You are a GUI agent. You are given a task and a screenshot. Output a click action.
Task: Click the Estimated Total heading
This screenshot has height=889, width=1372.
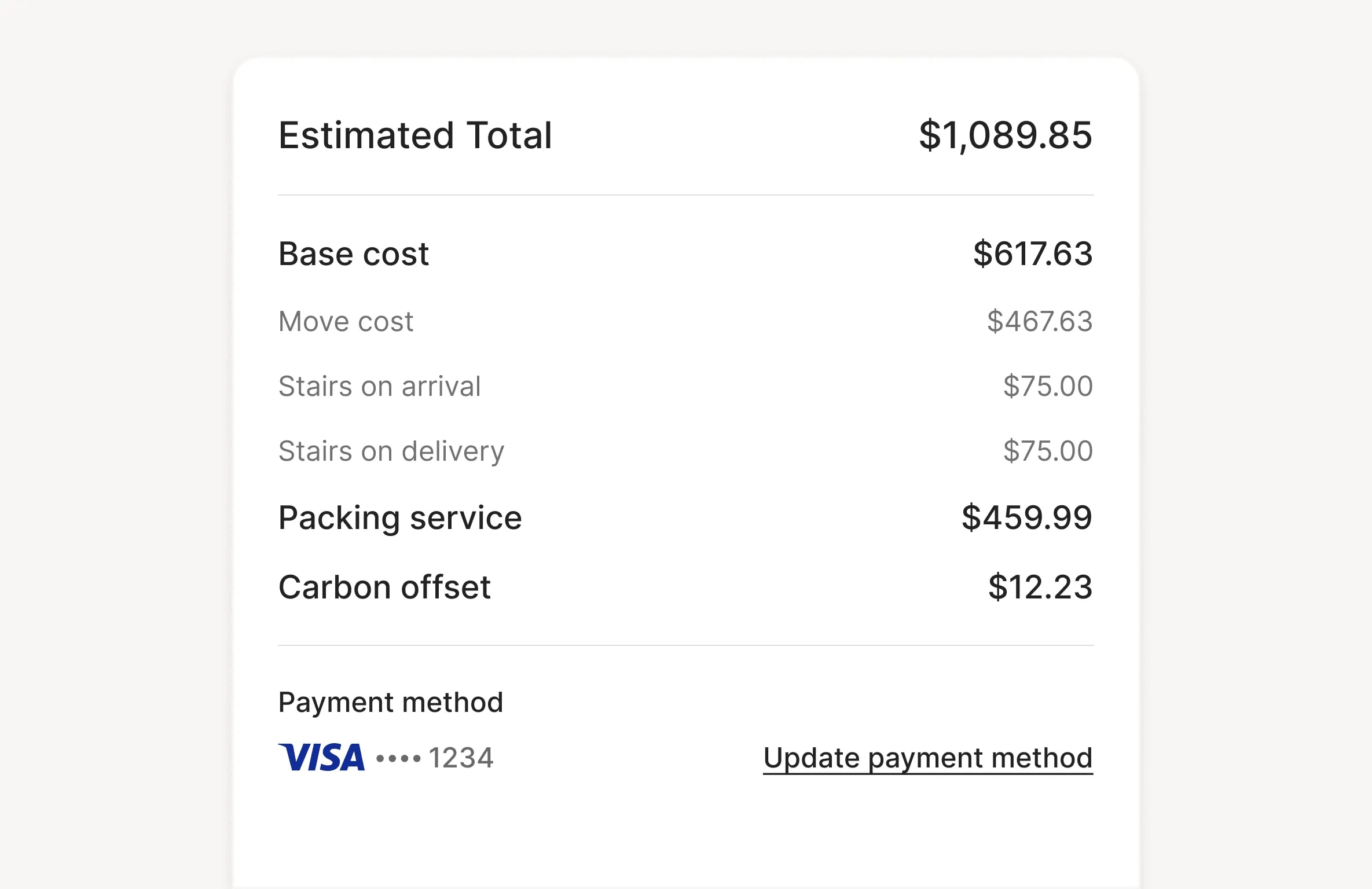point(415,135)
